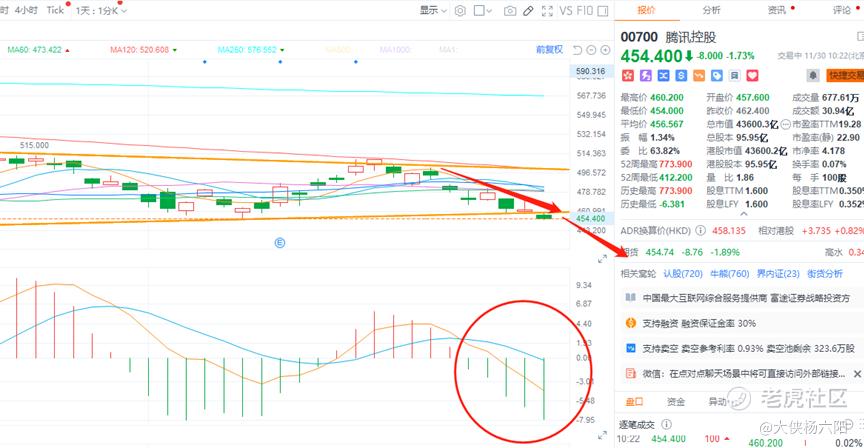
Task: Click the red Hong Kong market badge
Action: pyautogui.click(x=628, y=75)
